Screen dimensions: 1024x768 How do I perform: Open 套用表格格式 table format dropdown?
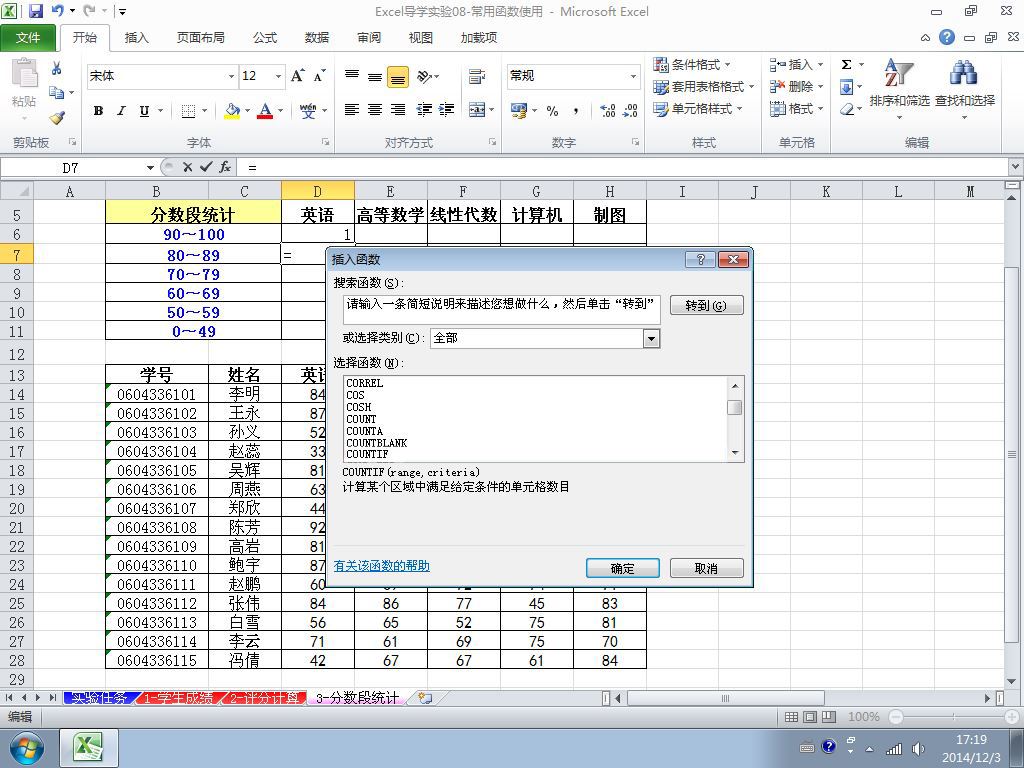point(703,86)
